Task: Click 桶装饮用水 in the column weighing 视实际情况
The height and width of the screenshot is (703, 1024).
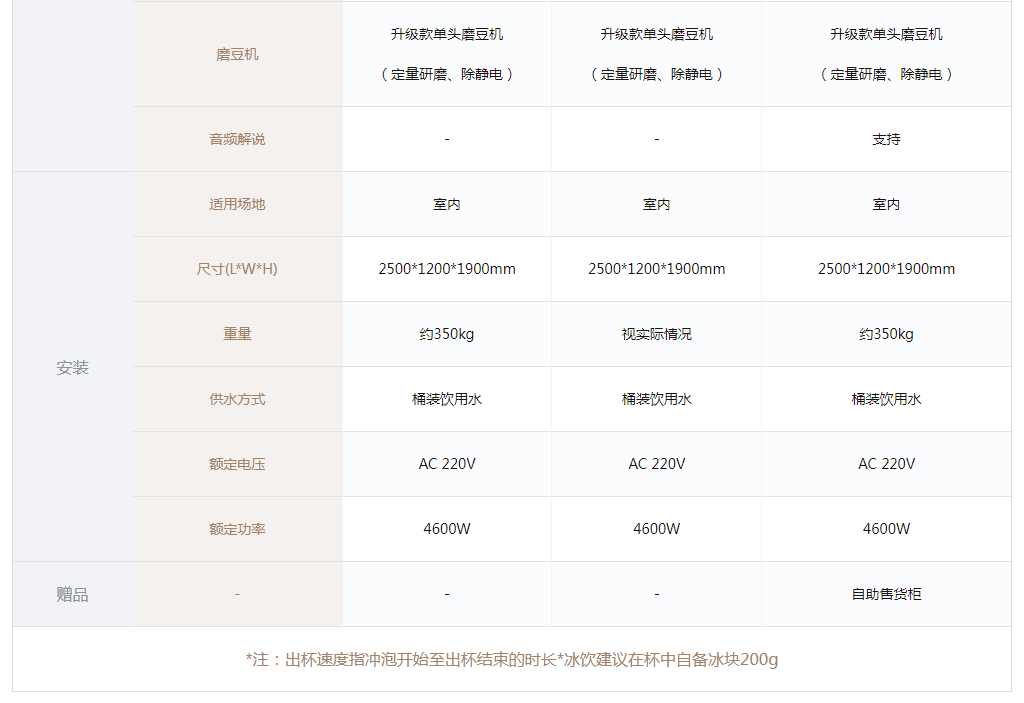Action: click(656, 399)
